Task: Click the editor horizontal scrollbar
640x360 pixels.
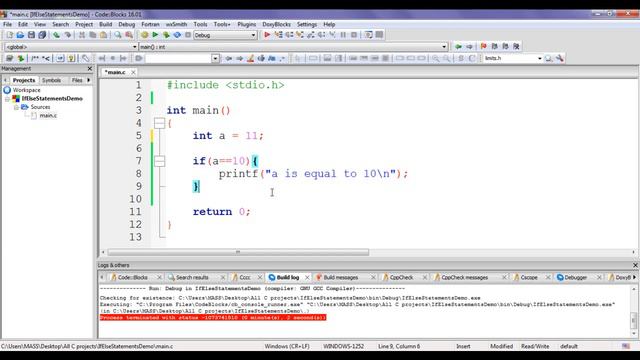Action: pyautogui.click(x=238, y=252)
